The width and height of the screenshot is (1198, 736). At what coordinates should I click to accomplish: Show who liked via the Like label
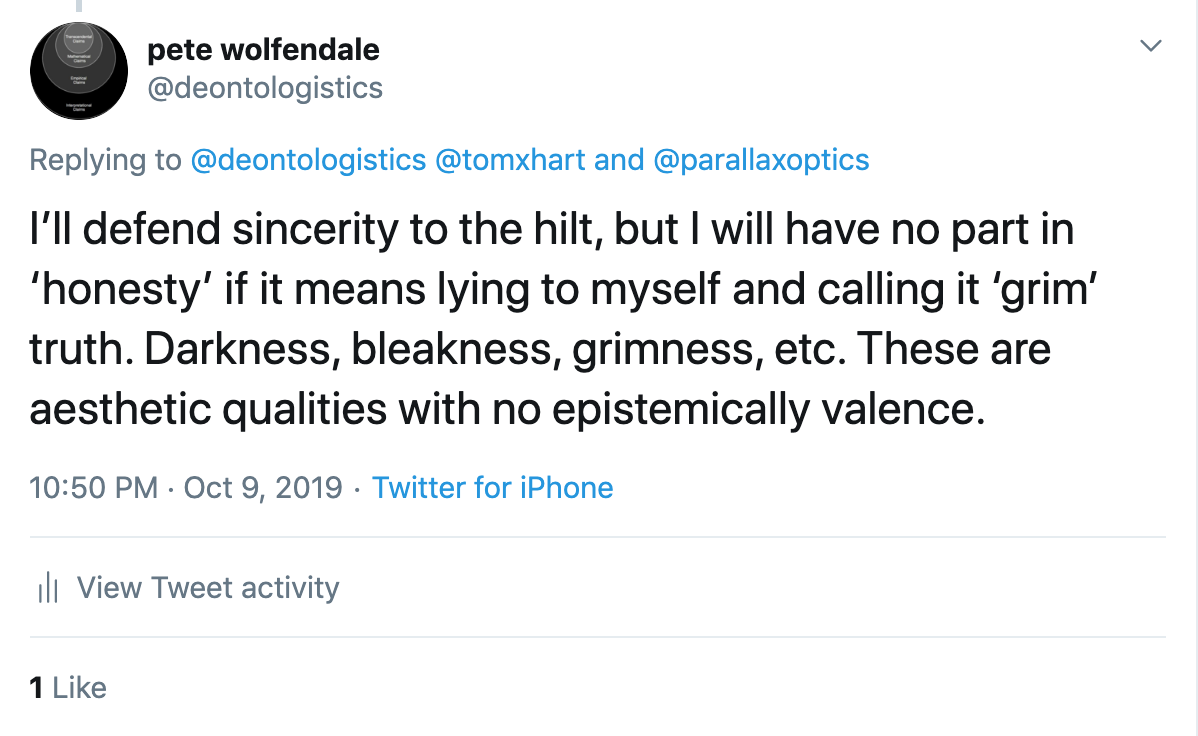[x=79, y=688]
